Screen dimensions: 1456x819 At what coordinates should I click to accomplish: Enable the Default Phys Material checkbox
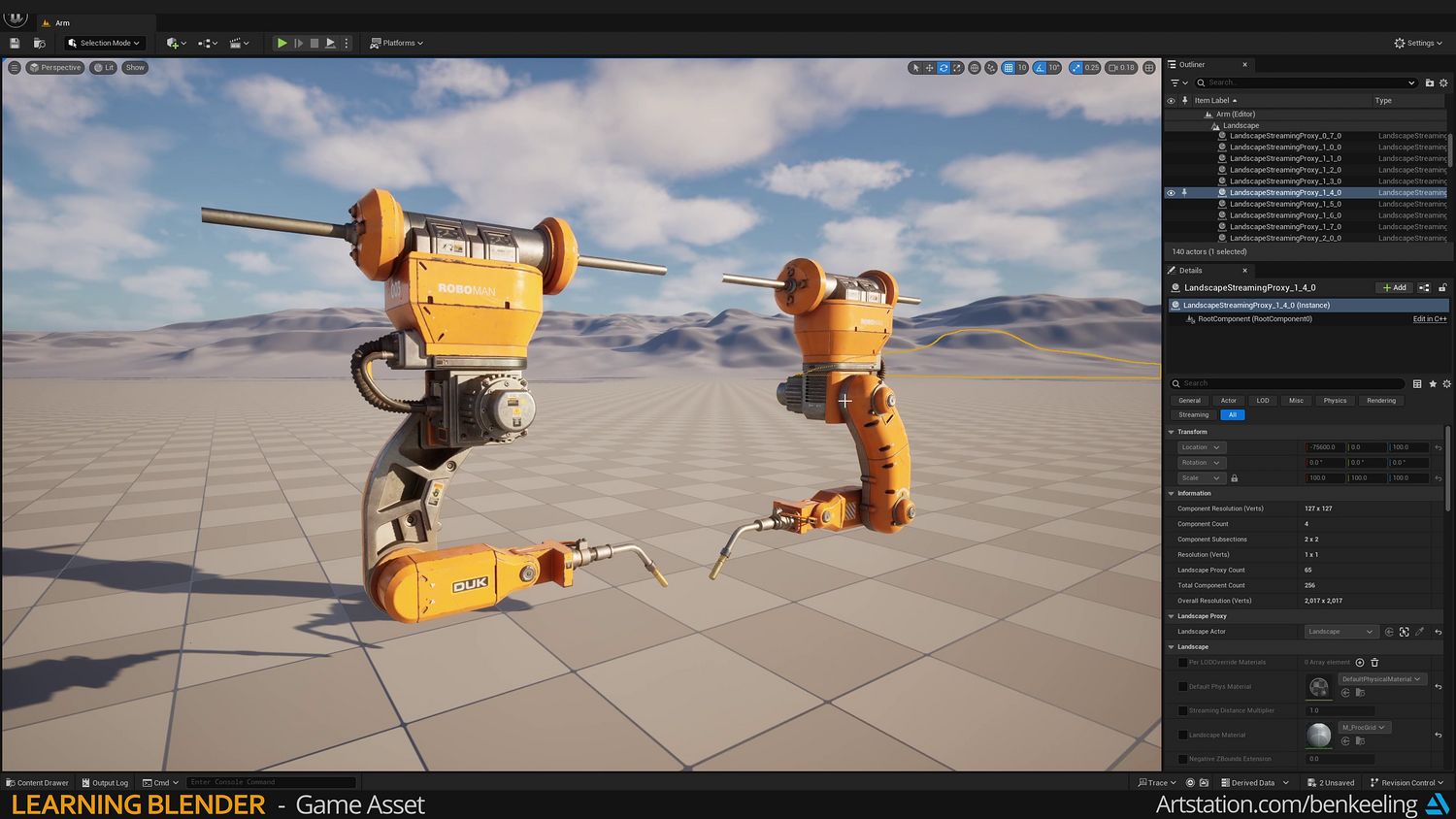(x=1182, y=687)
